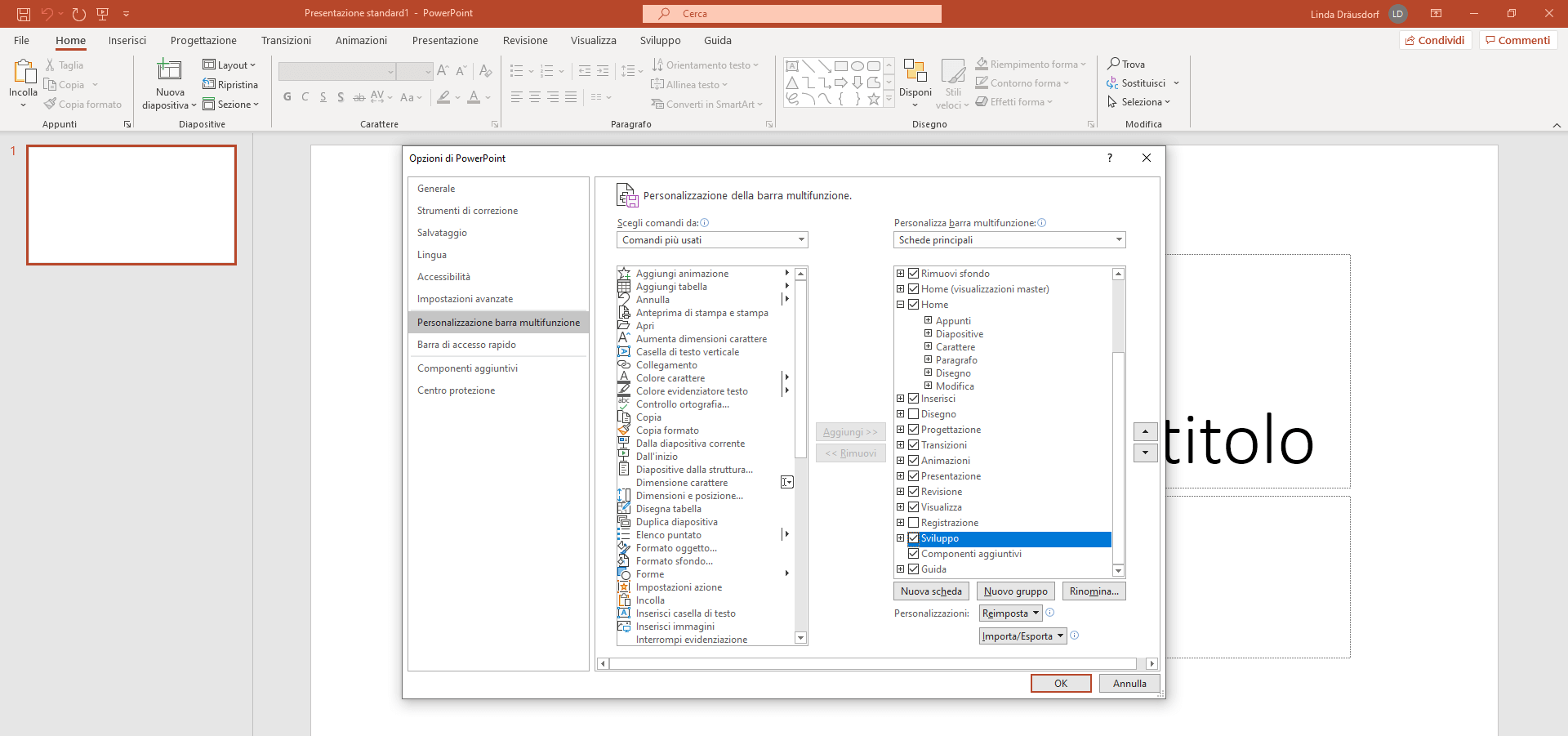
Task: Click the ribbon display options icon
Action: [x=1436, y=14]
